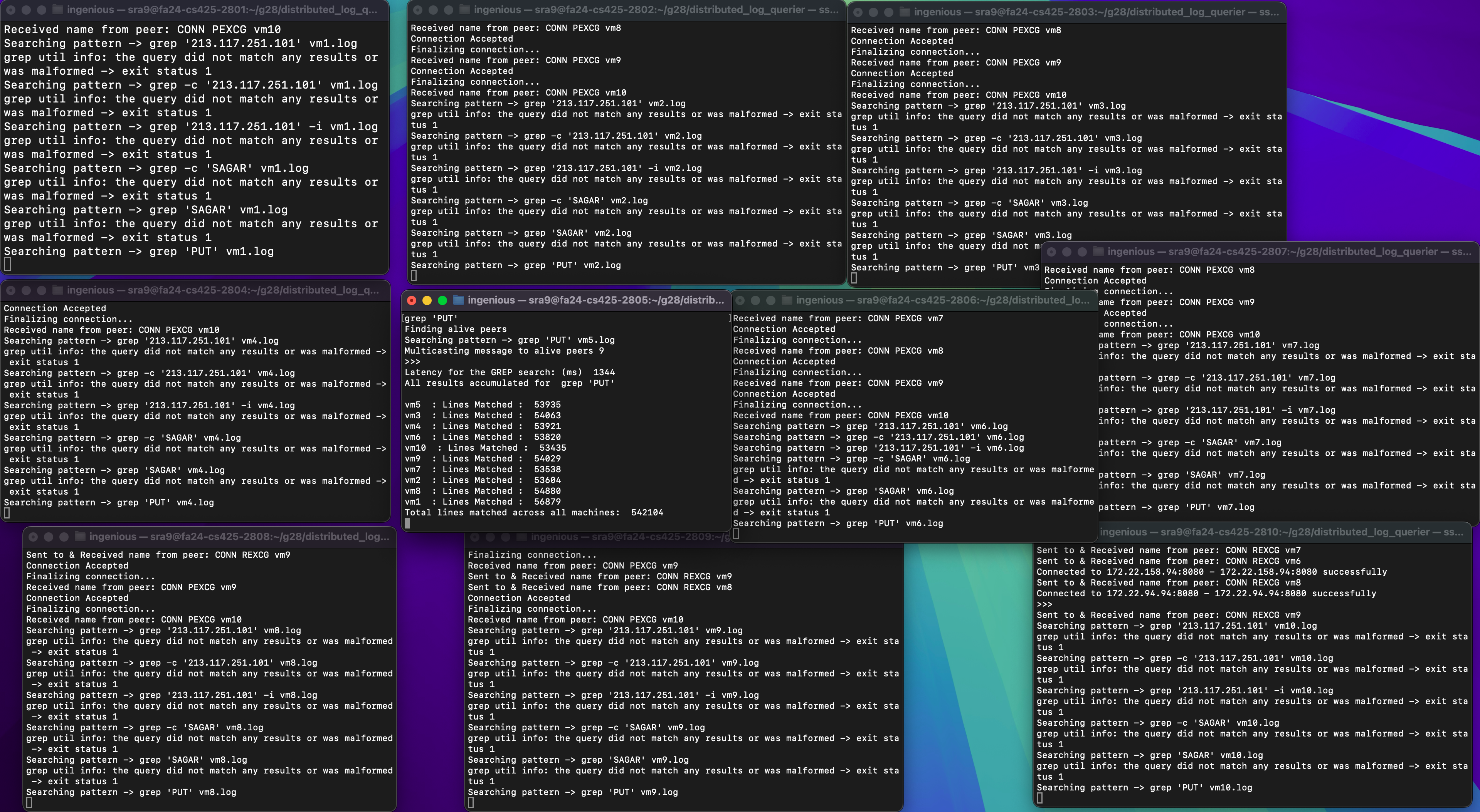Click the vm2 Lines Matched 53604 row
Image resolution: width=1480 pixels, height=812 pixels.
tap(483, 480)
